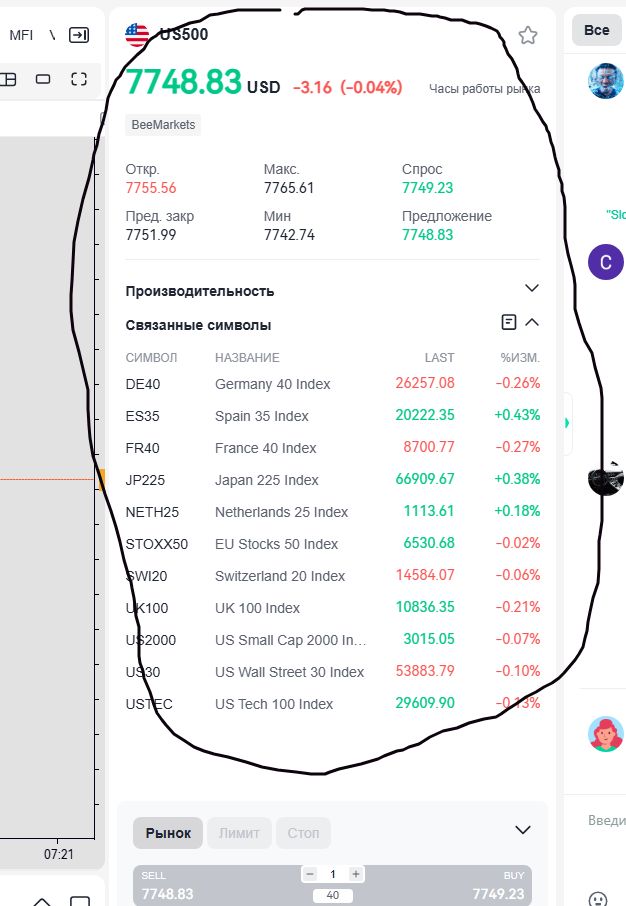Viewport: 626px width, 906px height.
Task: Switch to fullscreen chart mode icon
Action: 79,79
